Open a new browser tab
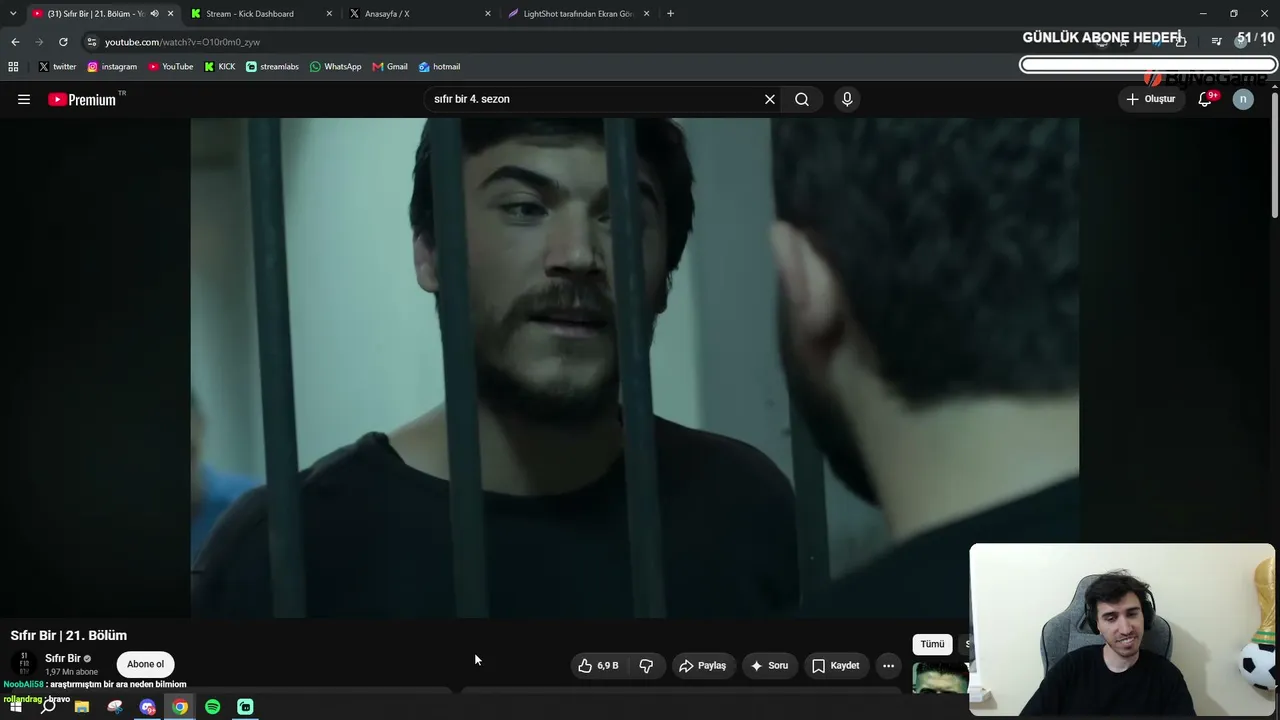Viewport: 1280px width, 720px height. [670, 14]
